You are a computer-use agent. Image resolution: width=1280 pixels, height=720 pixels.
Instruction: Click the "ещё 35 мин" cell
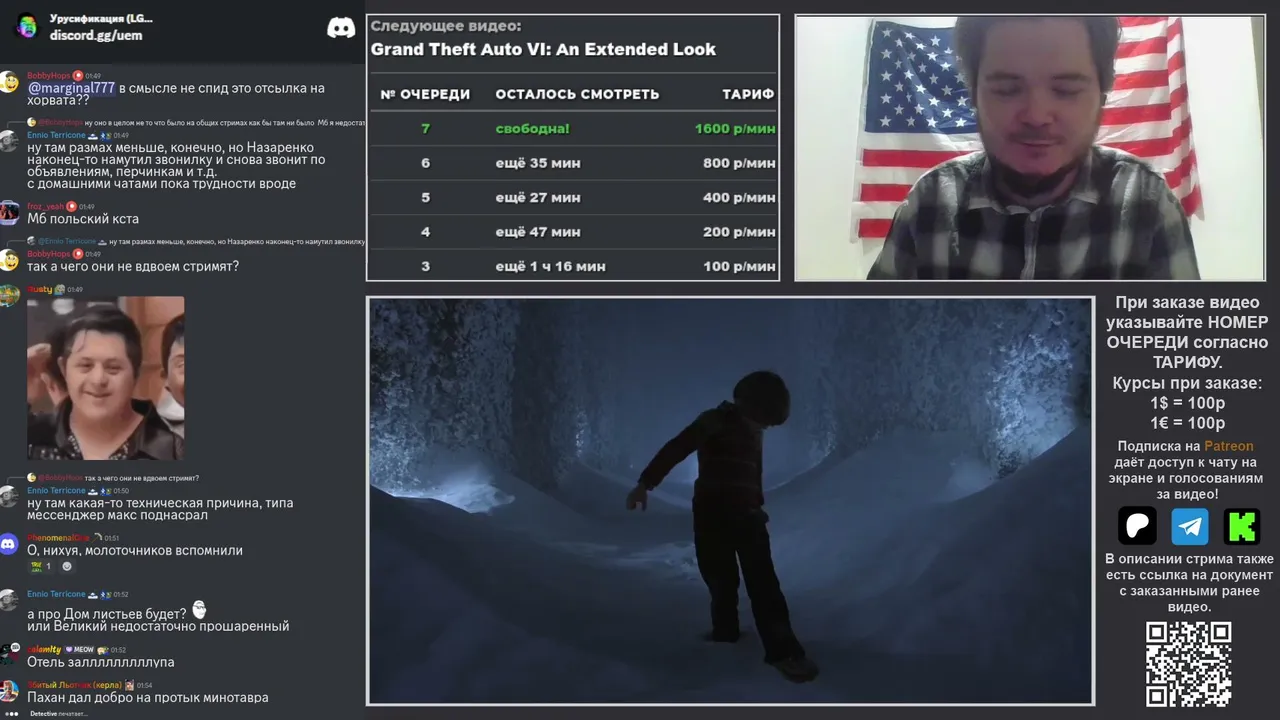tap(538, 163)
